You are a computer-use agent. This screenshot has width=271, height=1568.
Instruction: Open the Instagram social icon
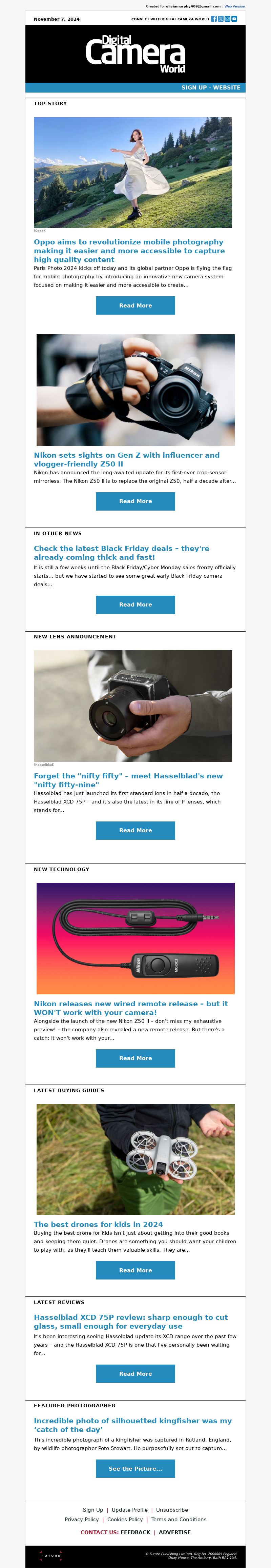pos(227,19)
